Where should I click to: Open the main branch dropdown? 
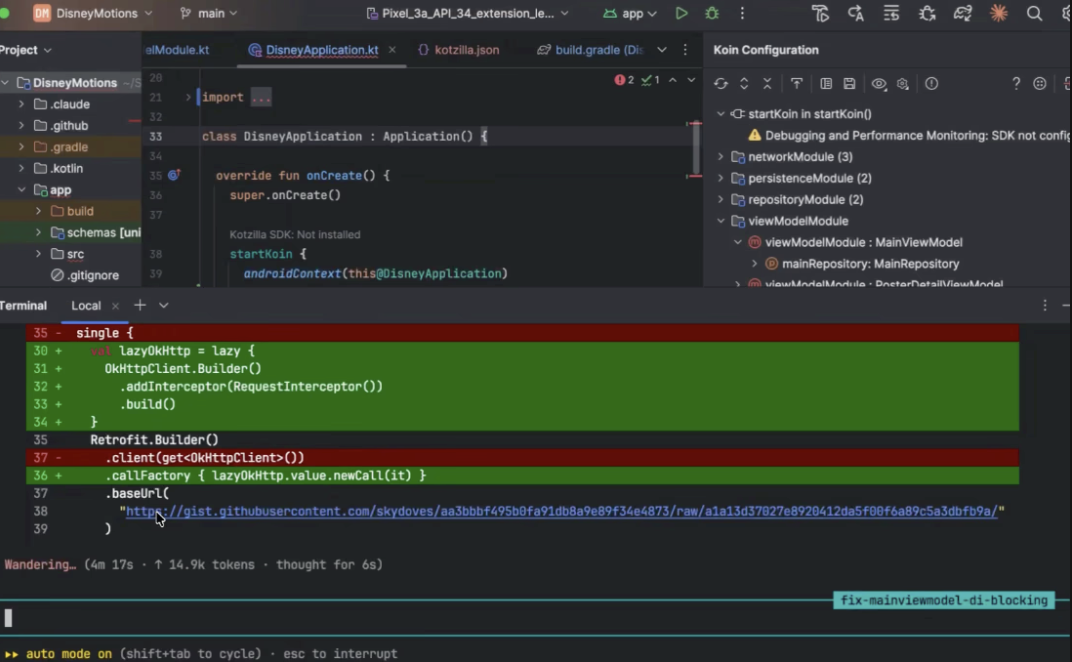[x=209, y=13]
